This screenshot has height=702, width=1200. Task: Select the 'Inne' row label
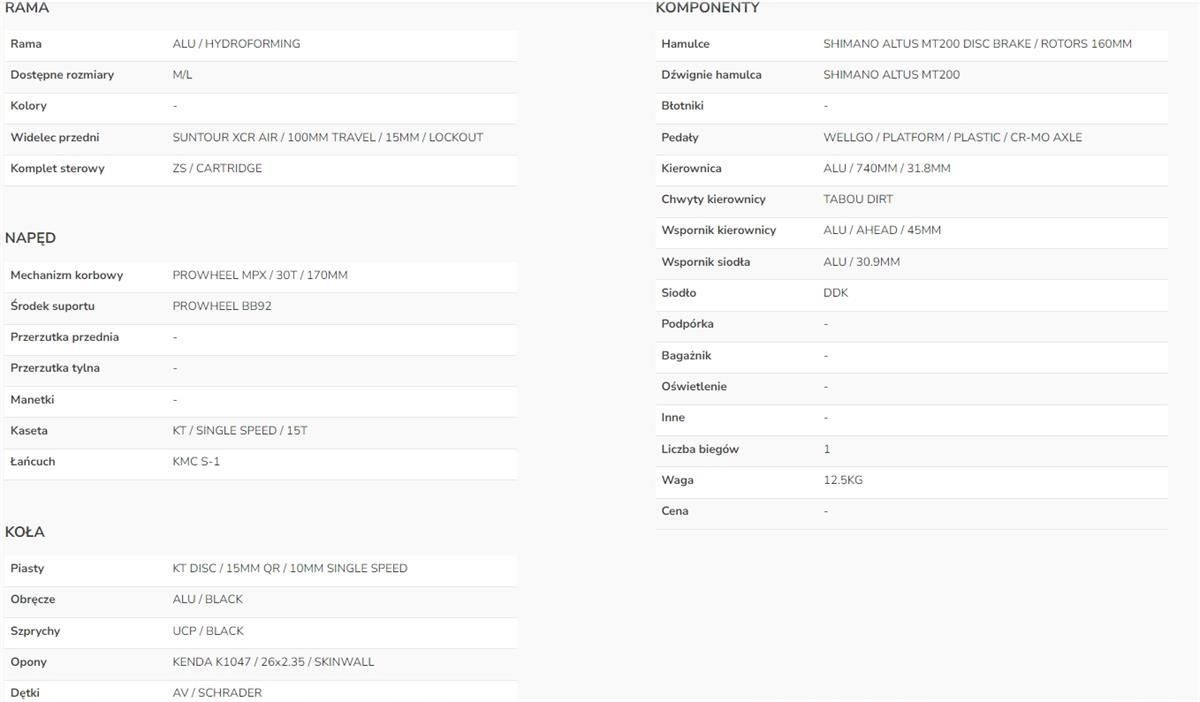coord(673,417)
